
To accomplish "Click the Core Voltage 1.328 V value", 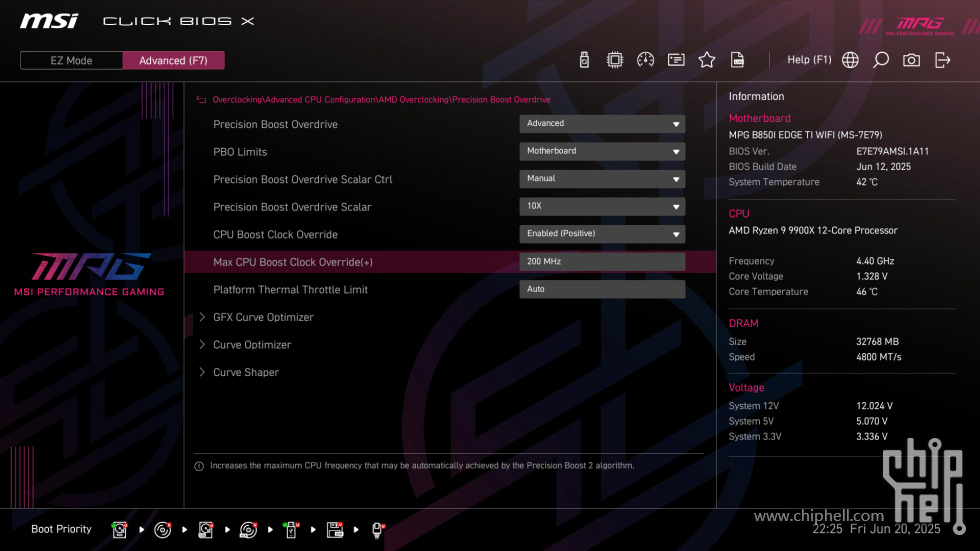I will 871,276.
